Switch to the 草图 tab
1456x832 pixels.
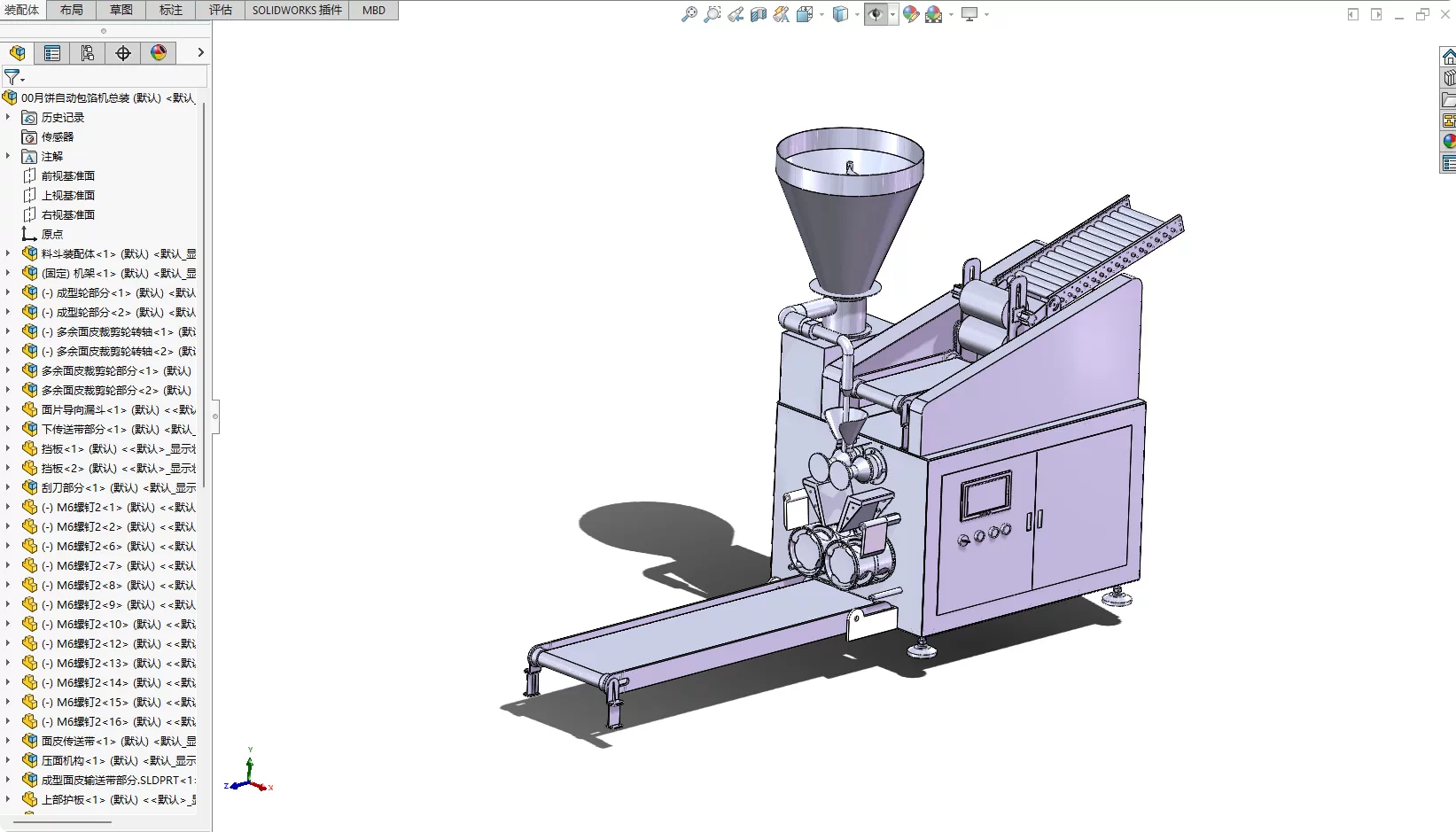coord(121,10)
